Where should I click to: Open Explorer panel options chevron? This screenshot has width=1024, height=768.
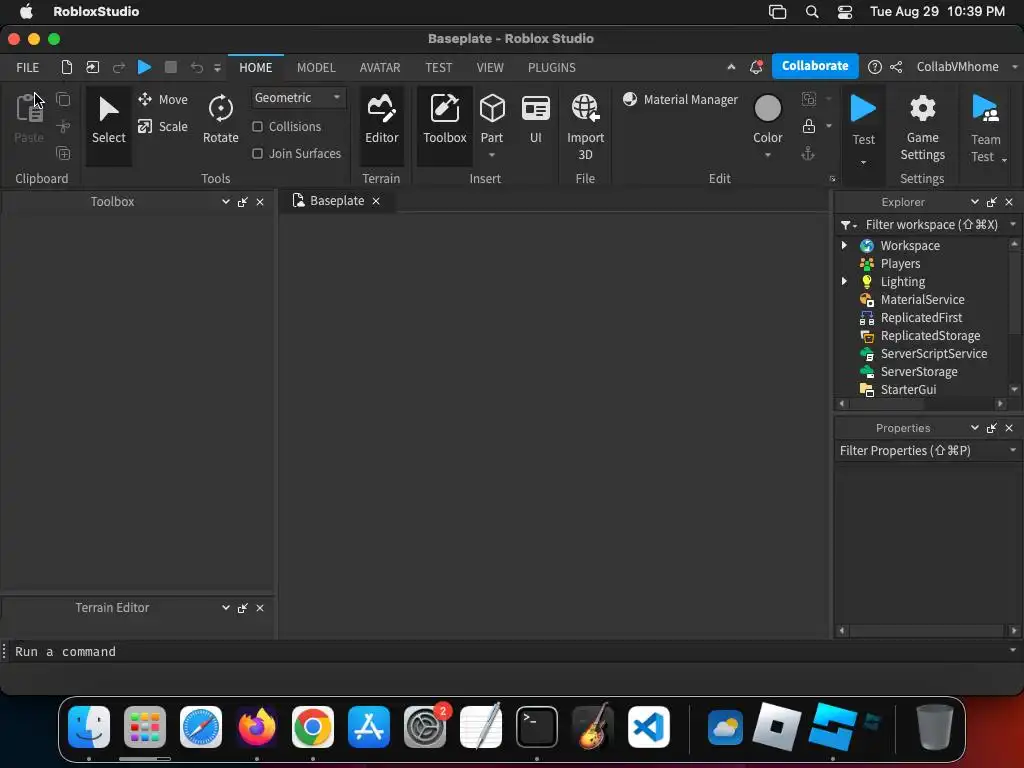click(974, 202)
